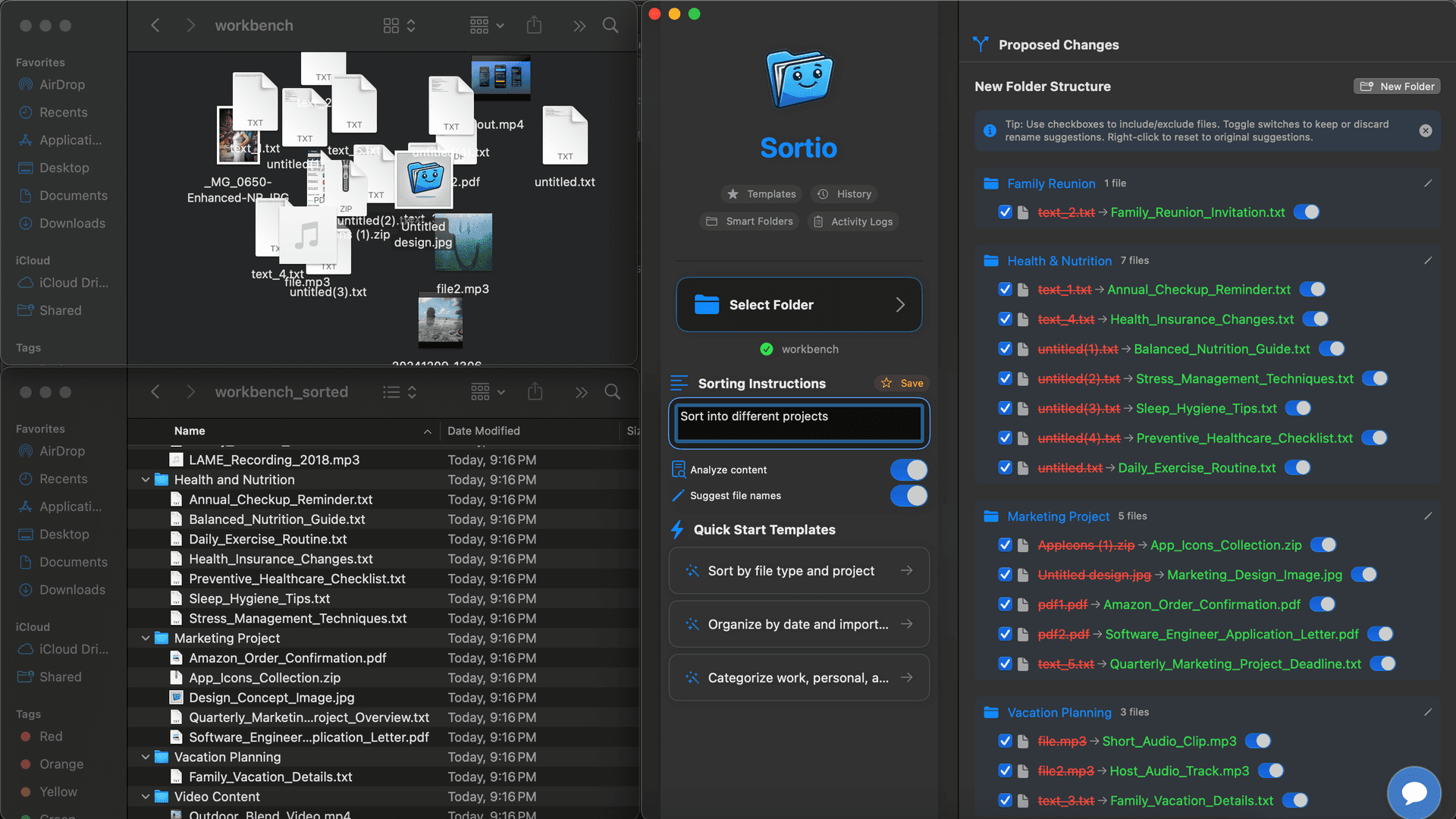The width and height of the screenshot is (1456, 819).
Task: Select the file2.mp3 thumbnail in workbench
Action: (x=463, y=243)
